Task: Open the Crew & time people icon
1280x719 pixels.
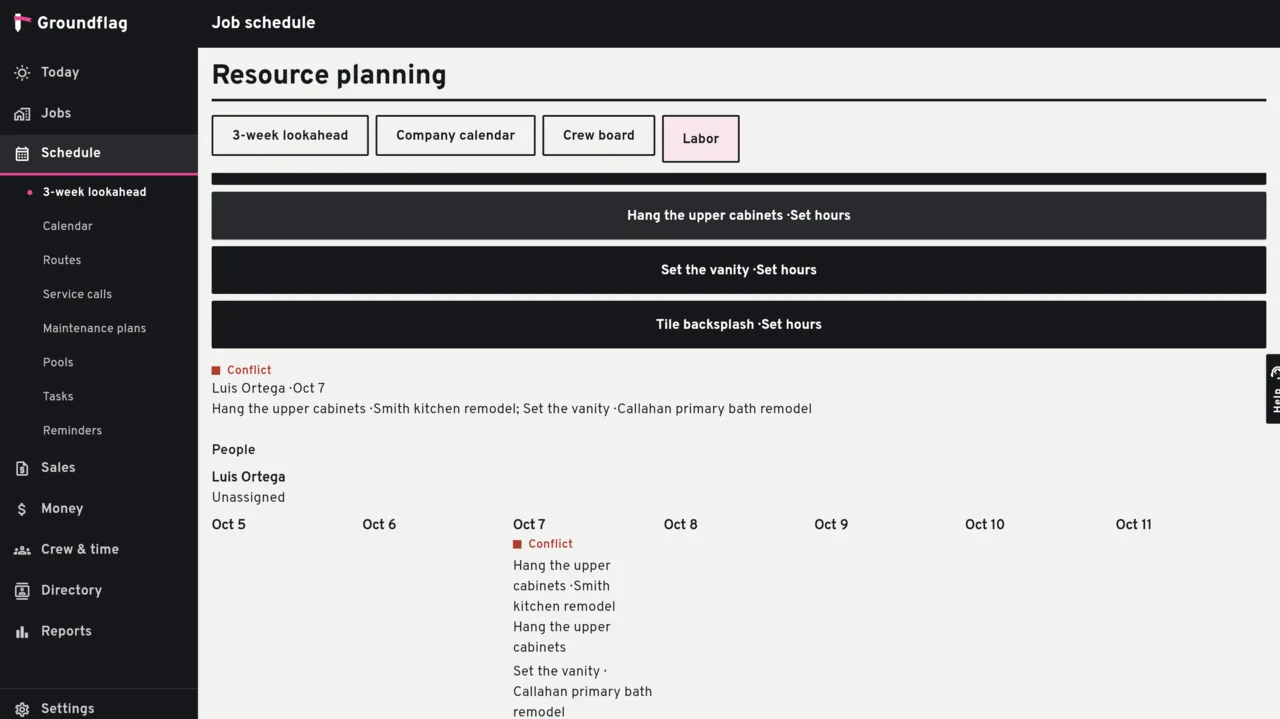Action: pos(22,550)
